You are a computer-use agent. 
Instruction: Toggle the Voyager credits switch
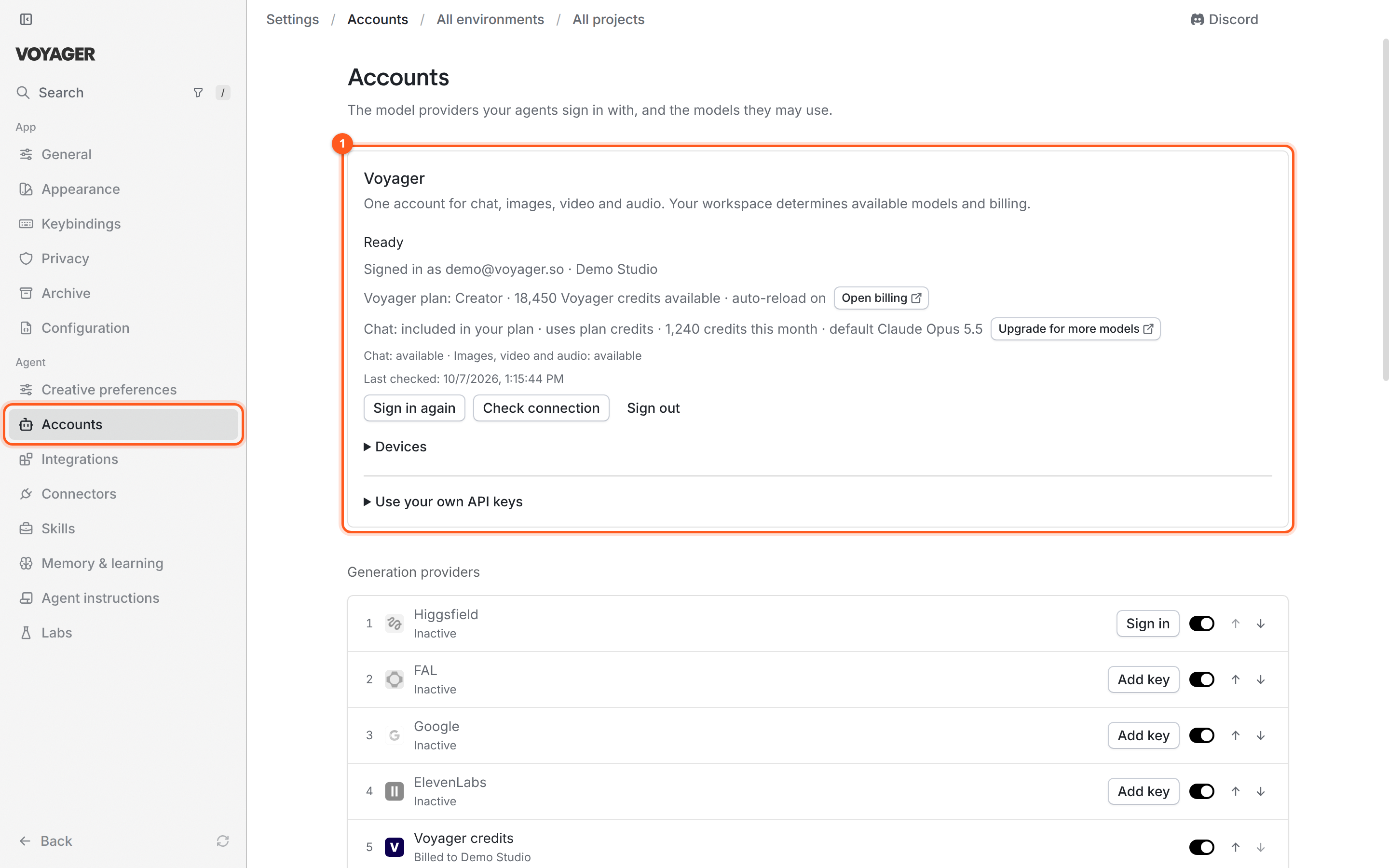tap(1201, 847)
